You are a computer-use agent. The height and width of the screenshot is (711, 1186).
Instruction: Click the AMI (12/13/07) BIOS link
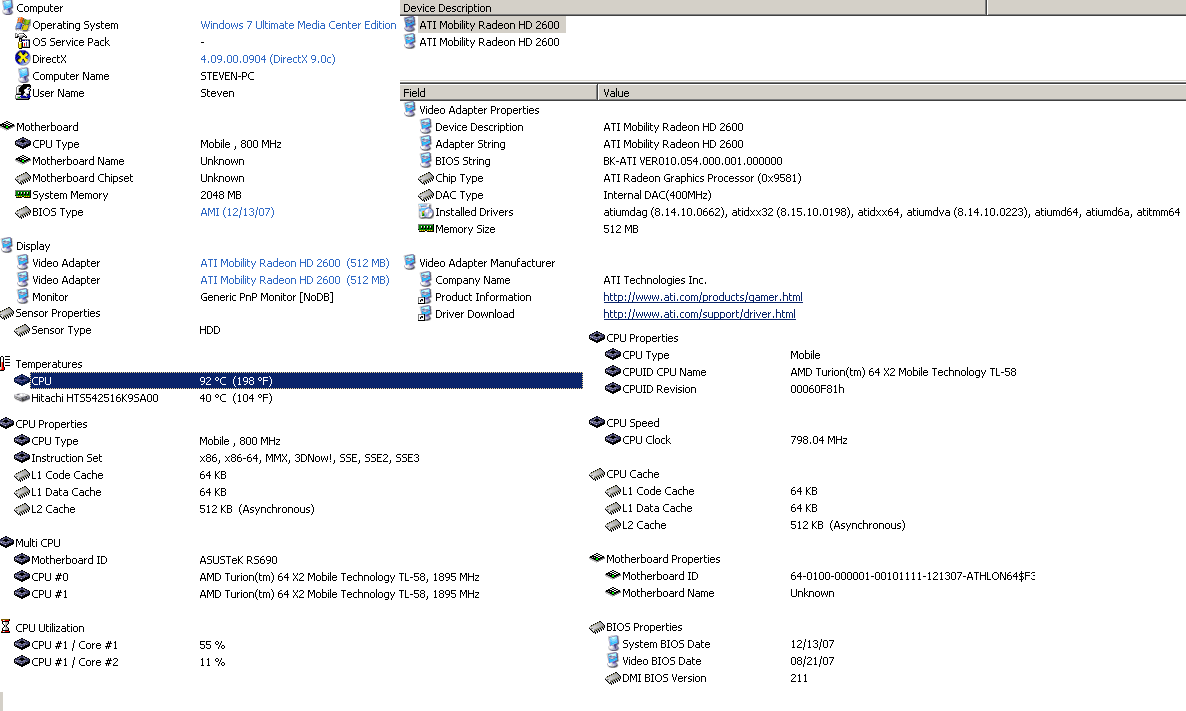pyautogui.click(x=237, y=212)
